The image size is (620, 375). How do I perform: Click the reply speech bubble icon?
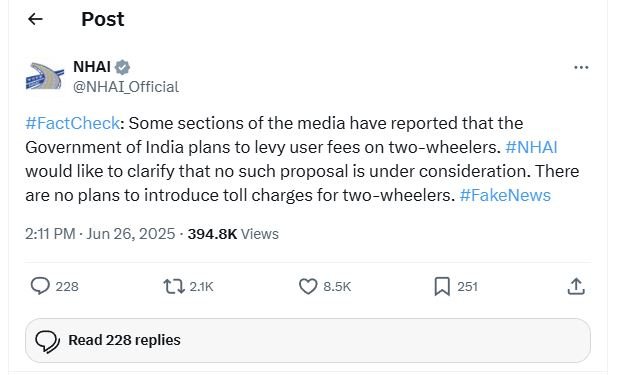click(x=40, y=286)
